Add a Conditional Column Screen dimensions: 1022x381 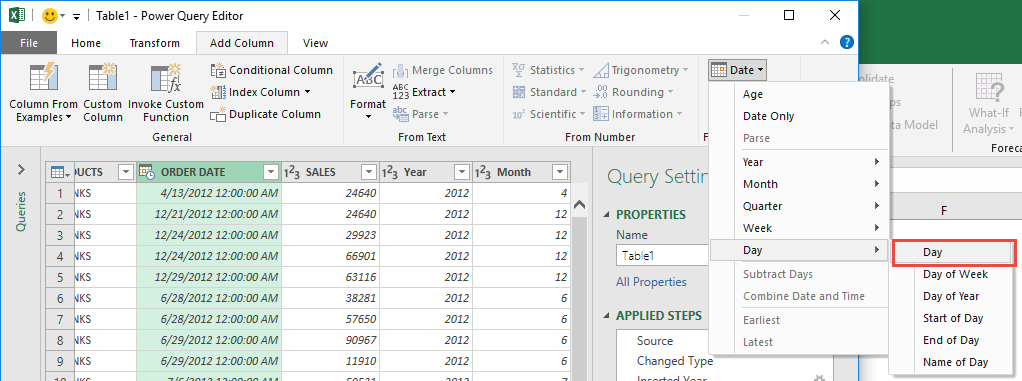point(272,70)
